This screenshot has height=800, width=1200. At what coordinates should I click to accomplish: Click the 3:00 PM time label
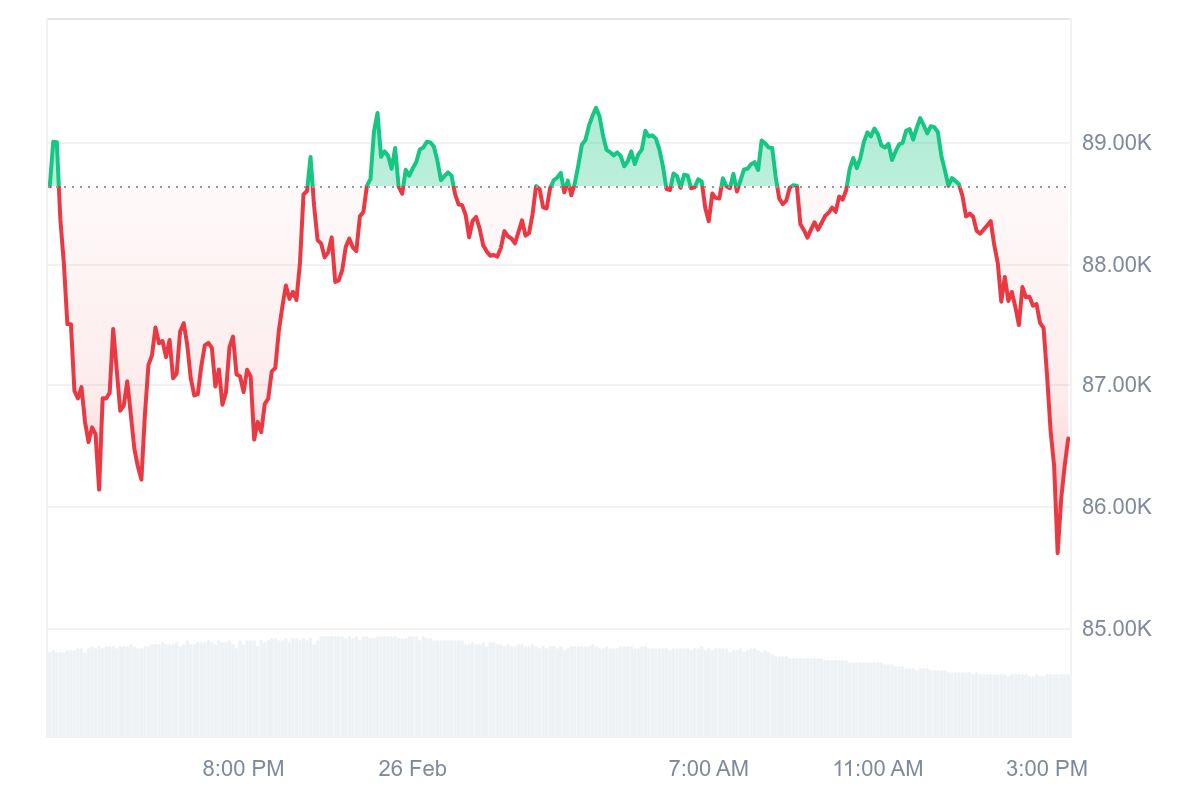tap(1046, 769)
